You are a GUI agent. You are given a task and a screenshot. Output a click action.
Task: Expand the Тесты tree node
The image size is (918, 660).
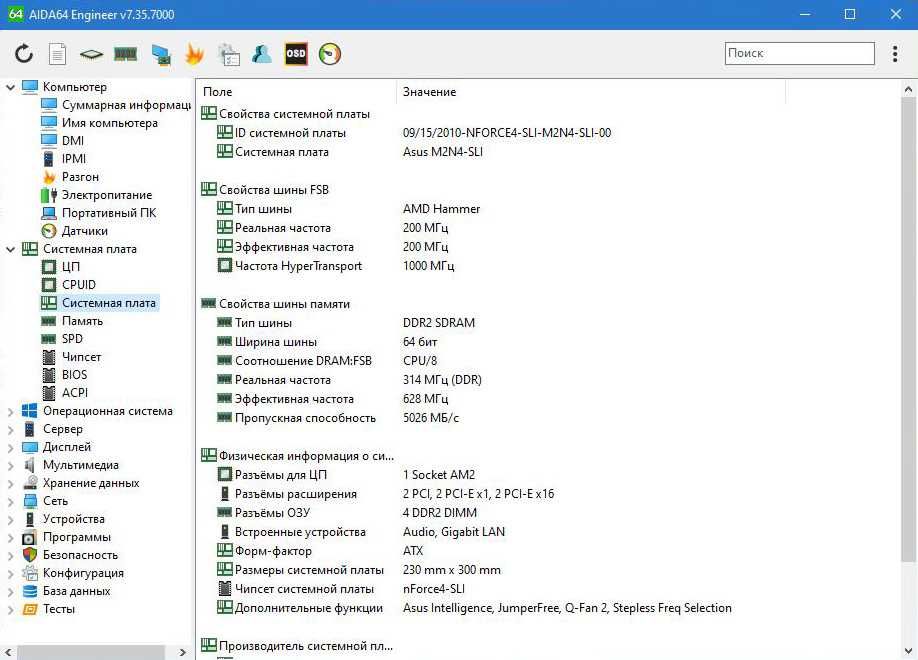coord(11,610)
